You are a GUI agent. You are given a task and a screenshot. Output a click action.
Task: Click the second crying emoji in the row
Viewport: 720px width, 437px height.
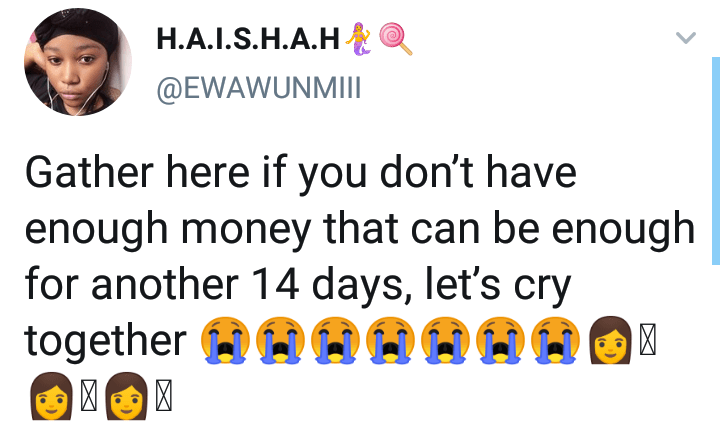click(280, 340)
